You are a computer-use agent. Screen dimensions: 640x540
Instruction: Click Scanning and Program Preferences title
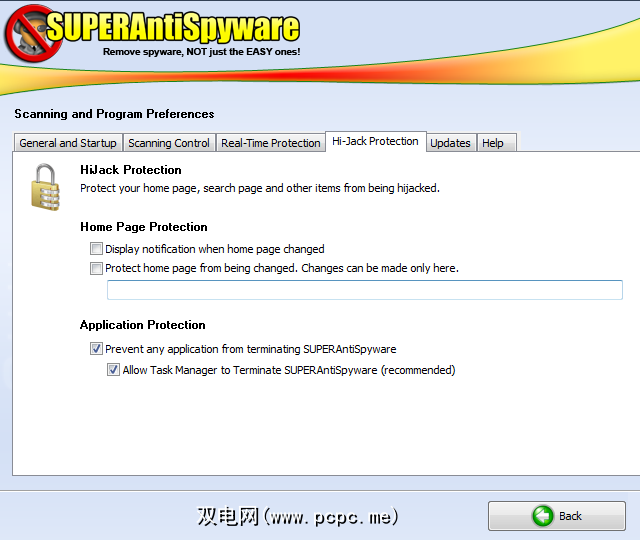coord(114,114)
